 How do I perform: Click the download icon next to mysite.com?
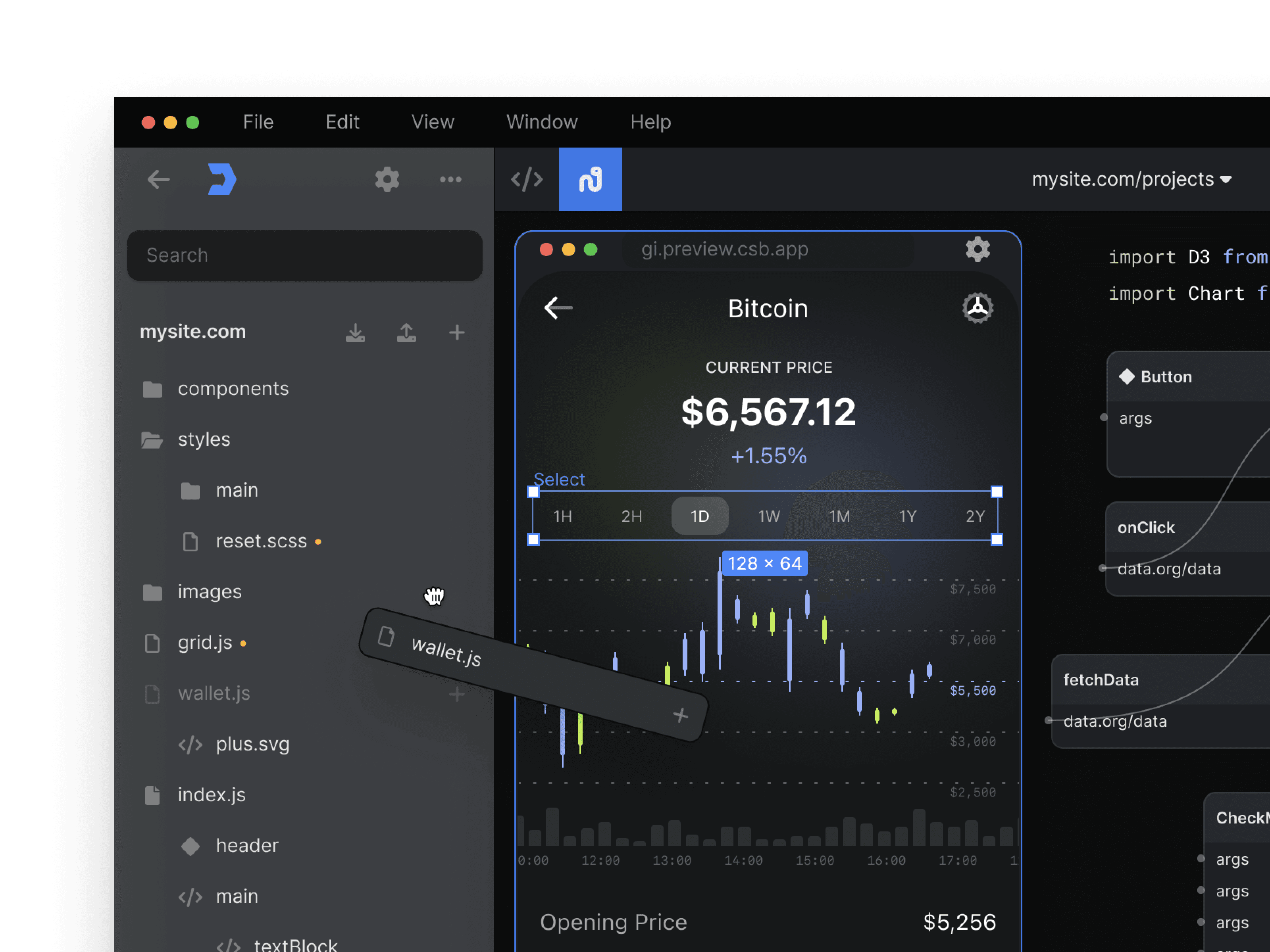355,332
